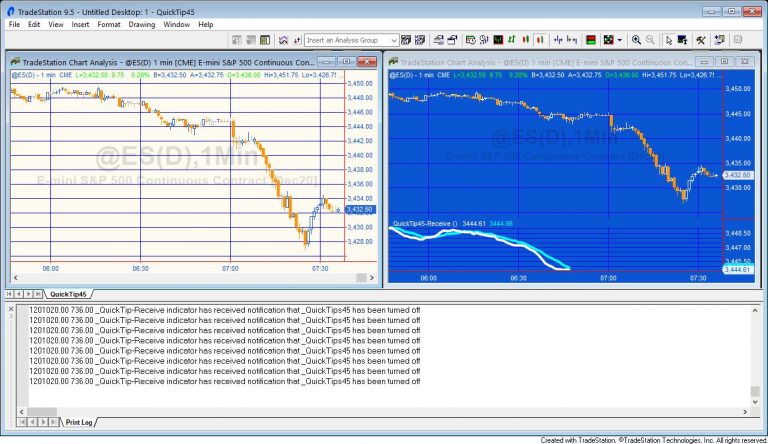
Task: Click the hammer and wrench tools icon
Action: click(x=701, y=40)
